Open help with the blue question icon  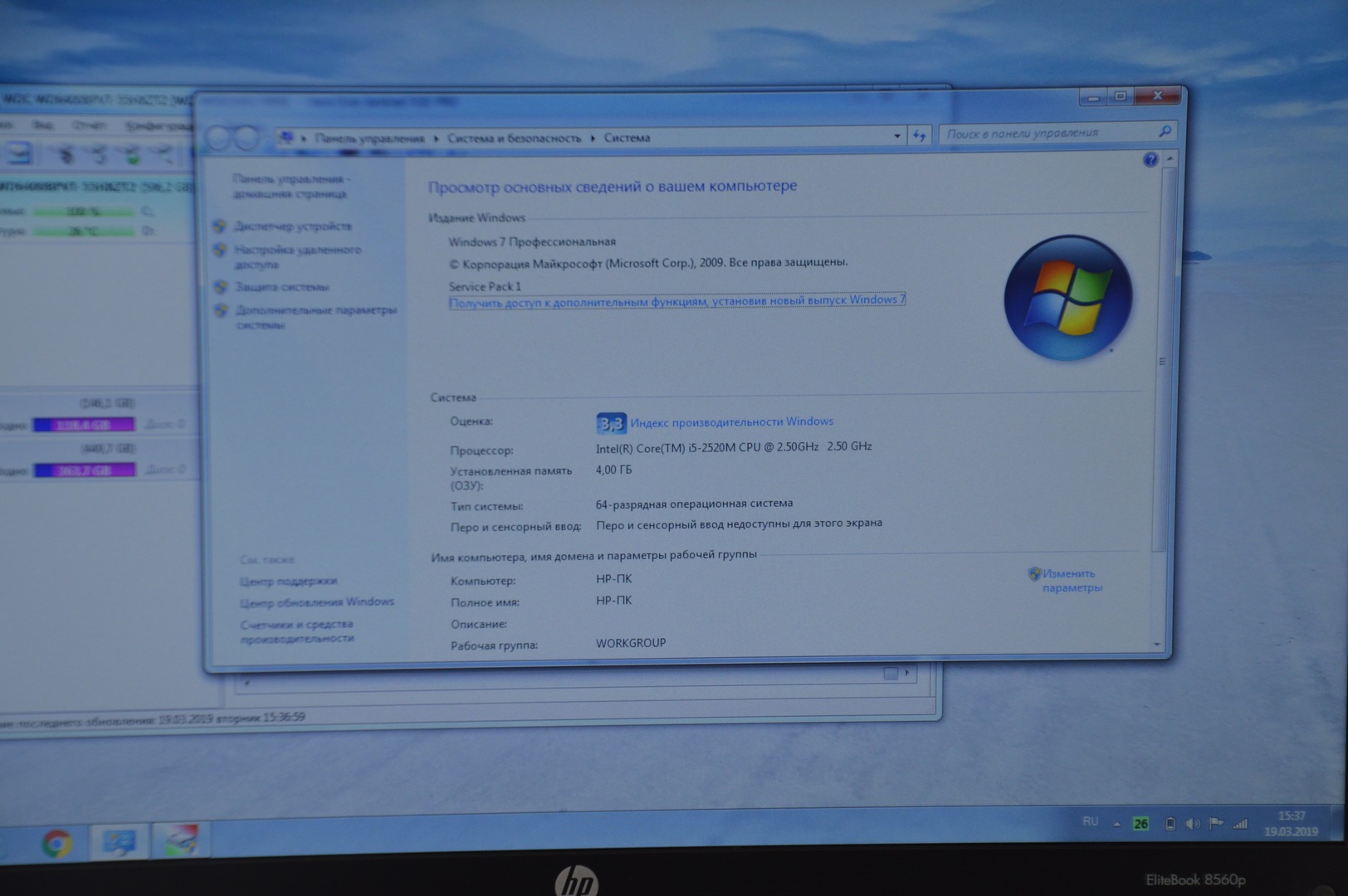coord(1150,159)
